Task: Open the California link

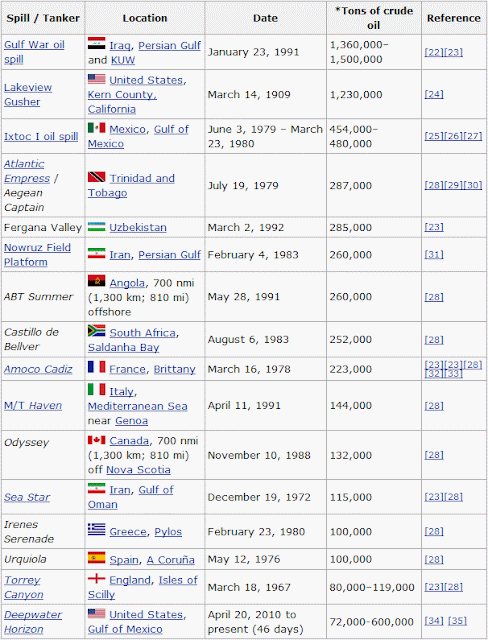Action: 111,109
